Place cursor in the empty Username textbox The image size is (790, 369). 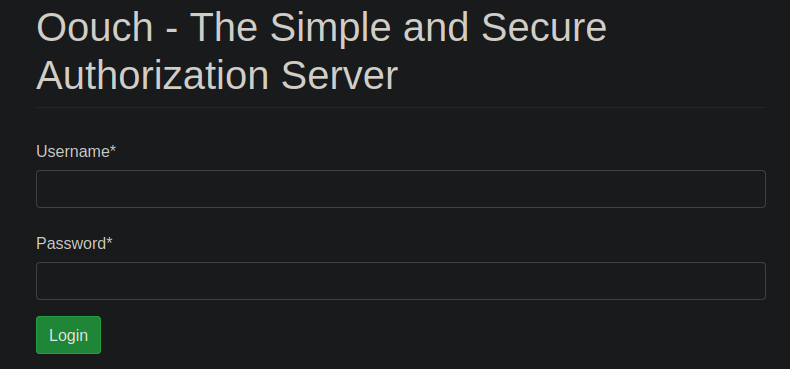point(401,189)
